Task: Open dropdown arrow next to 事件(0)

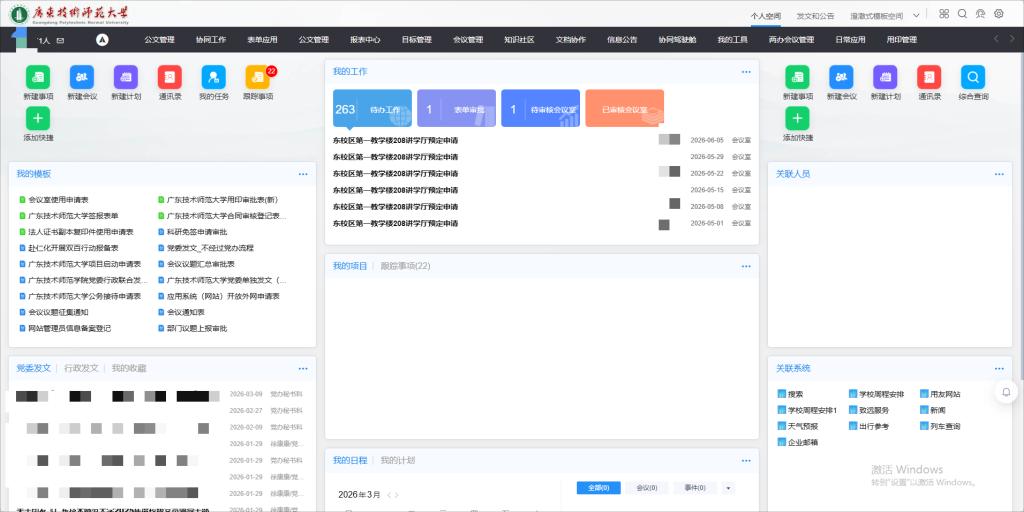Action: [x=728, y=488]
